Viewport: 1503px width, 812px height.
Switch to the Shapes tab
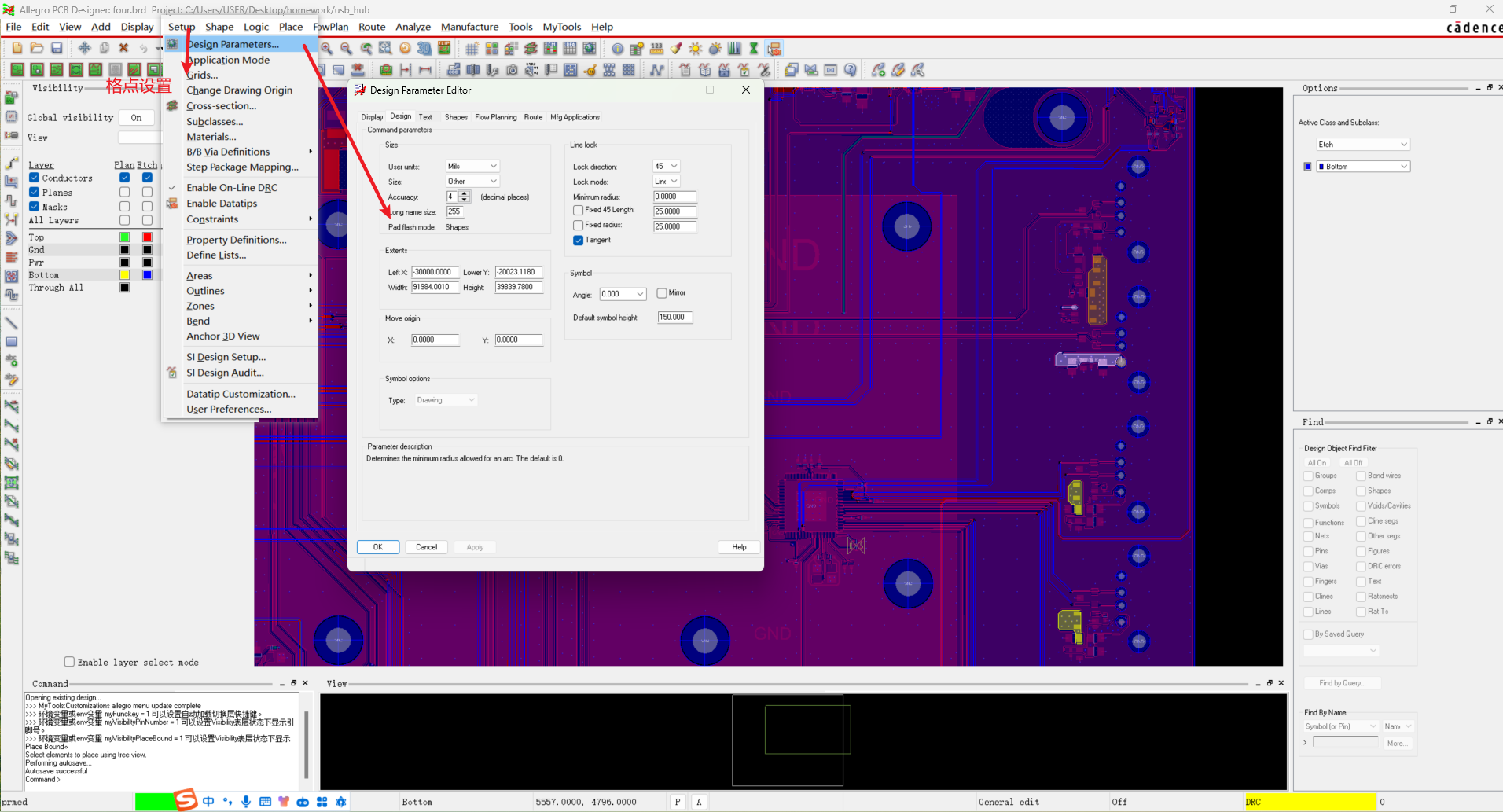point(456,117)
